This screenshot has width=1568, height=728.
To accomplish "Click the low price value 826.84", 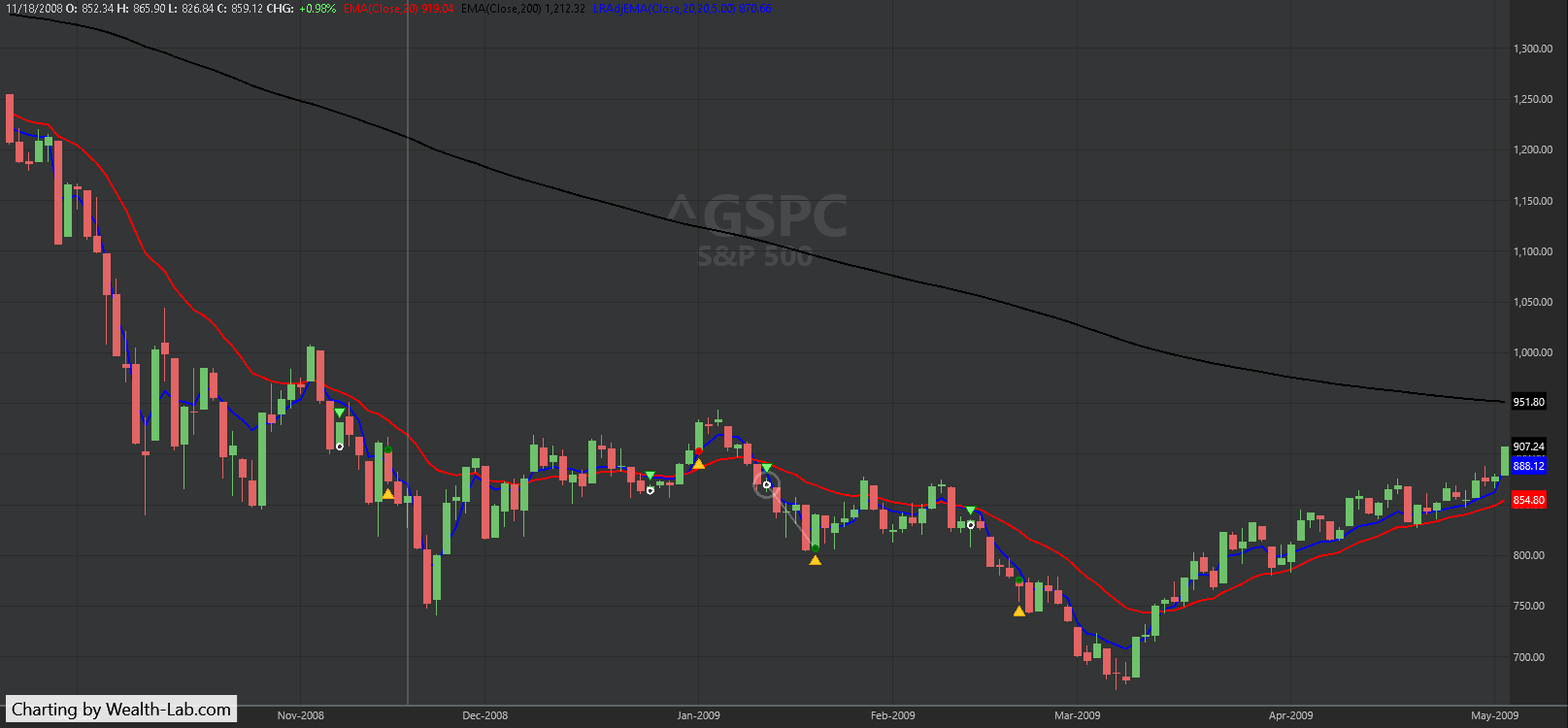I will pos(199,9).
